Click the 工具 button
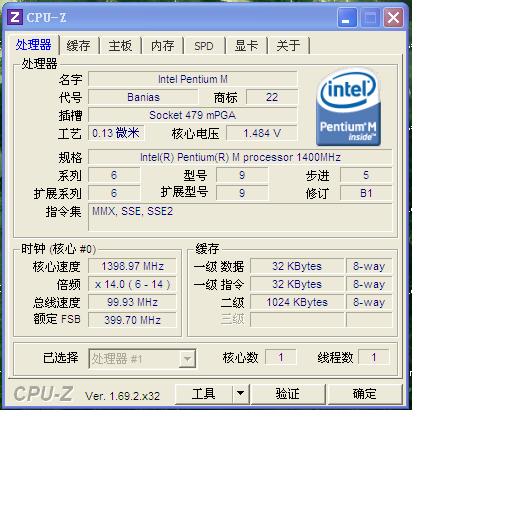The image size is (512, 512). click(x=203, y=394)
